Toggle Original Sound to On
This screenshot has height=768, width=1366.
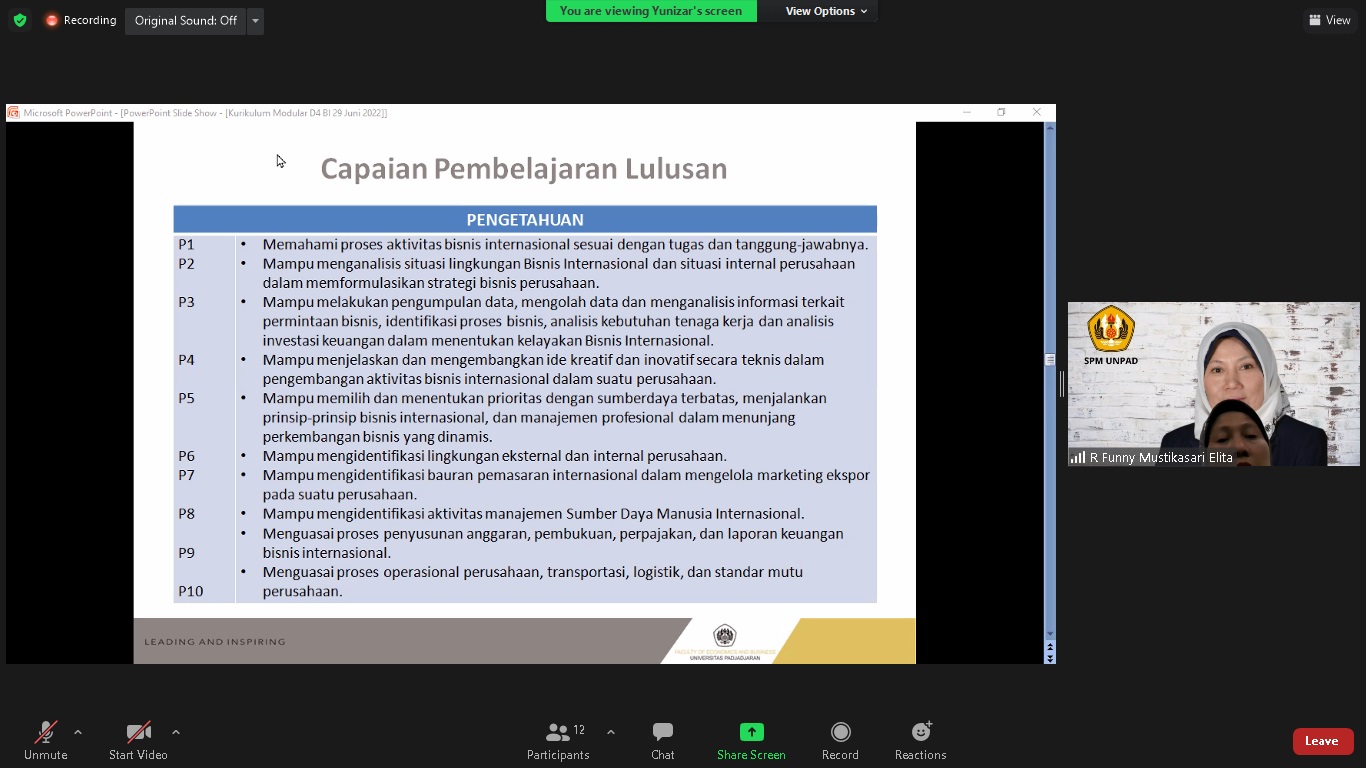tap(185, 19)
